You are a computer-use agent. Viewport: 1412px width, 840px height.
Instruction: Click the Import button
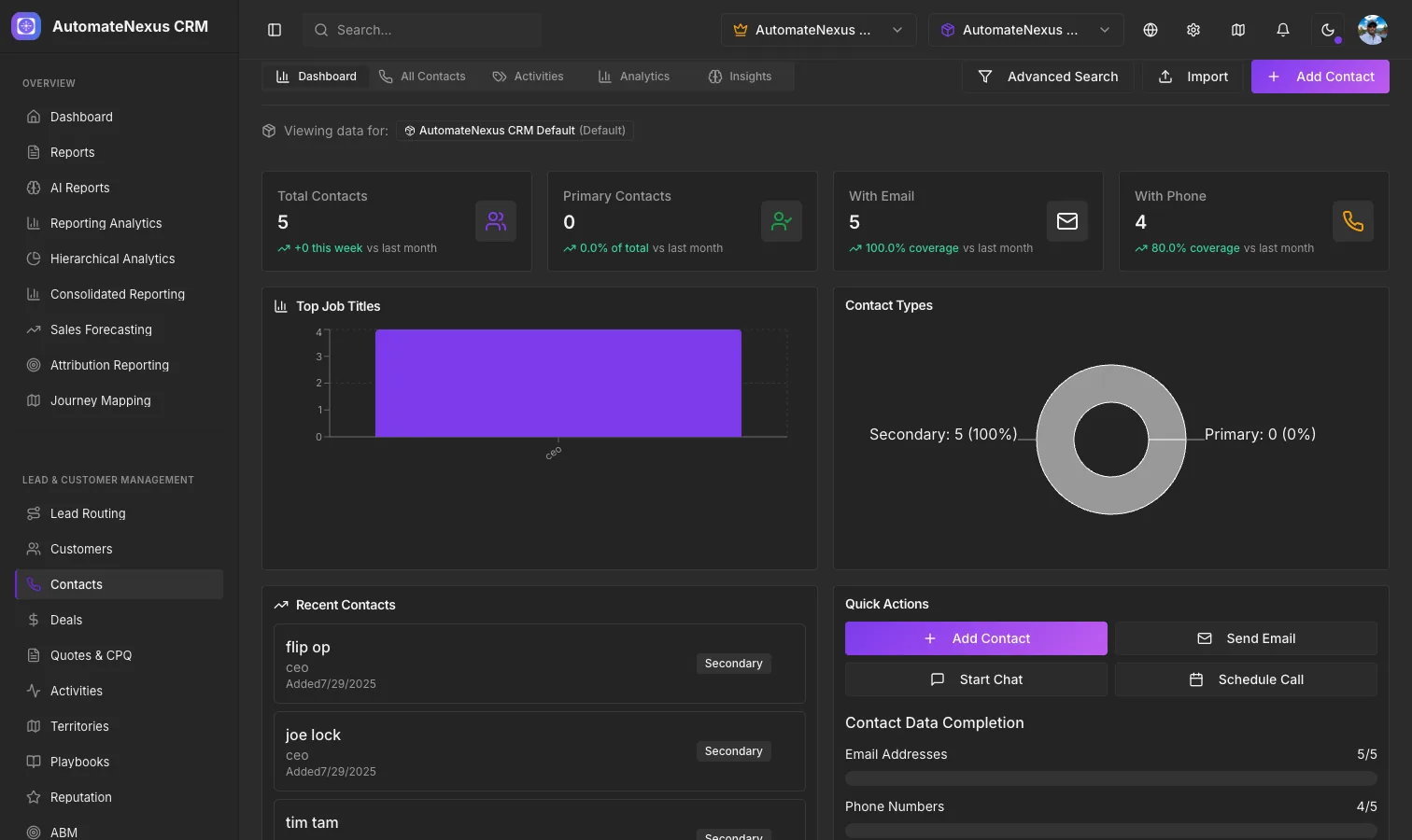tap(1193, 77)
